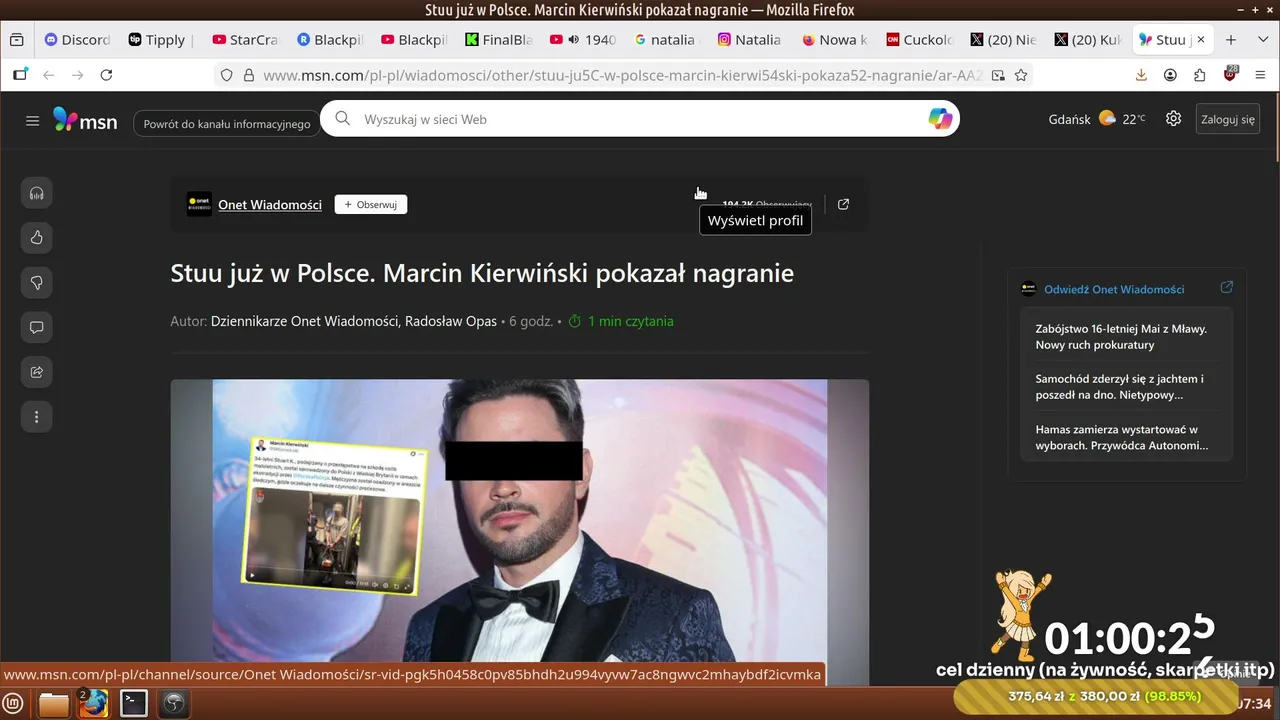The height and width of the screenshot is (720, 1280).
Task: Click the 1 min czytania reading time
Action: coord(630,321)
